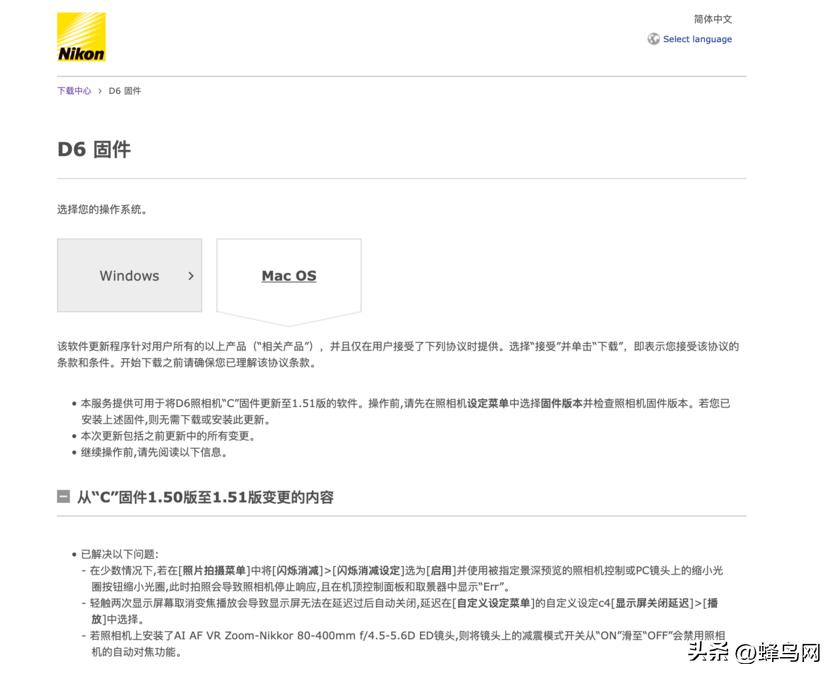Click bold text 闪烁消减设定

[x=369, y=571]
